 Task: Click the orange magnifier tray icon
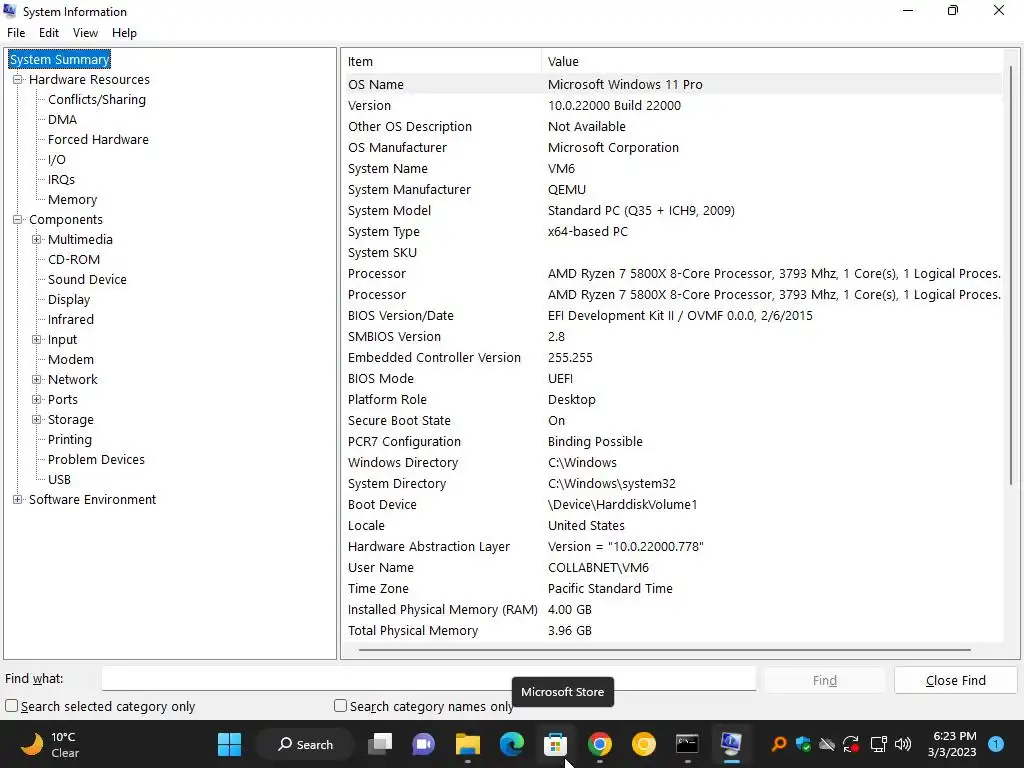(778, 744)
